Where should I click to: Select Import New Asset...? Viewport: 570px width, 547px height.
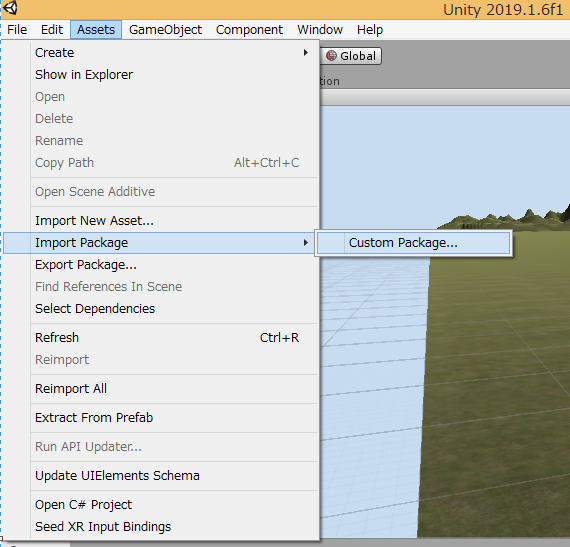pyautogui.click(x=160, y=221)
